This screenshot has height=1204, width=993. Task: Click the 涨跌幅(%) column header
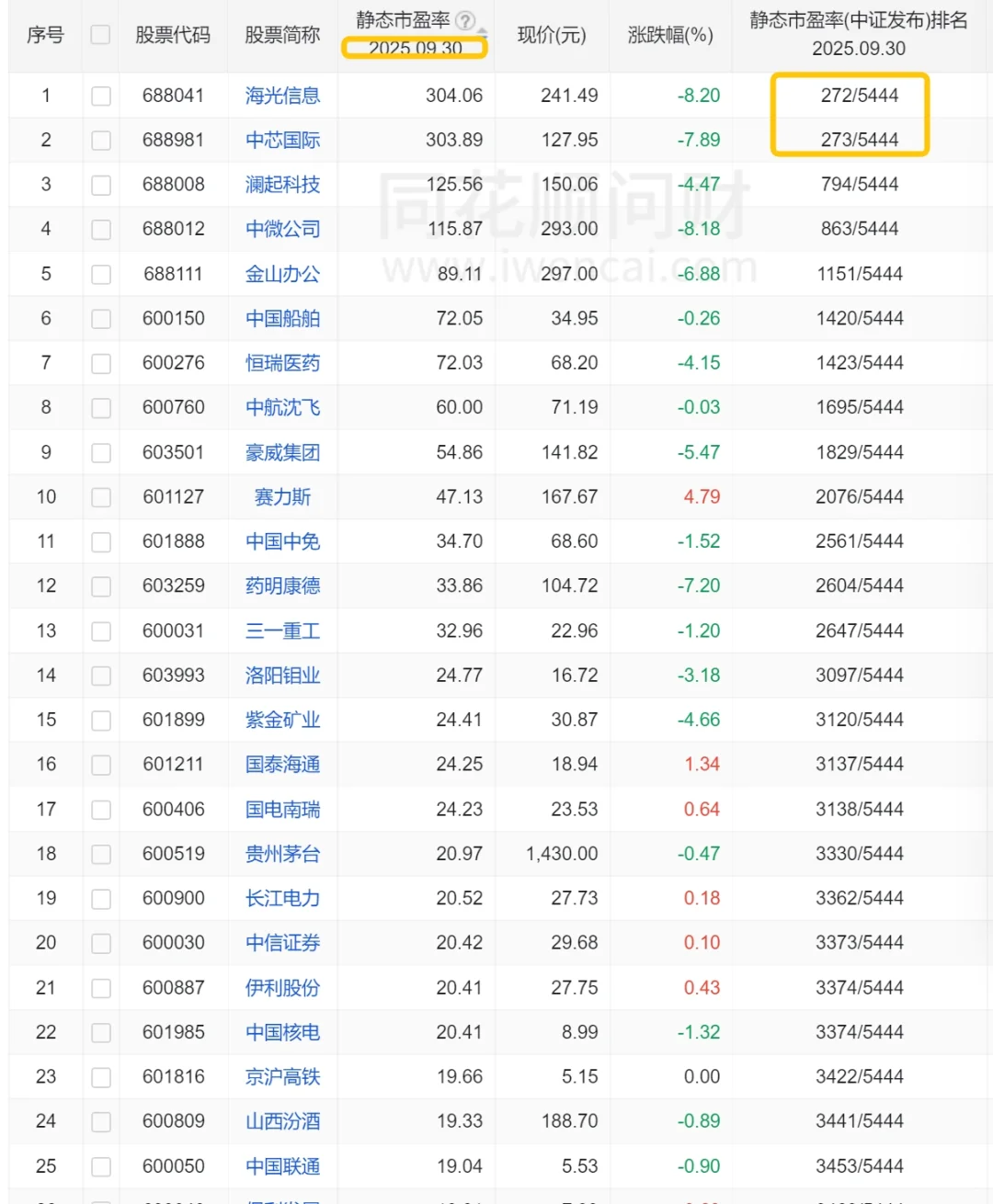[670, 35]
